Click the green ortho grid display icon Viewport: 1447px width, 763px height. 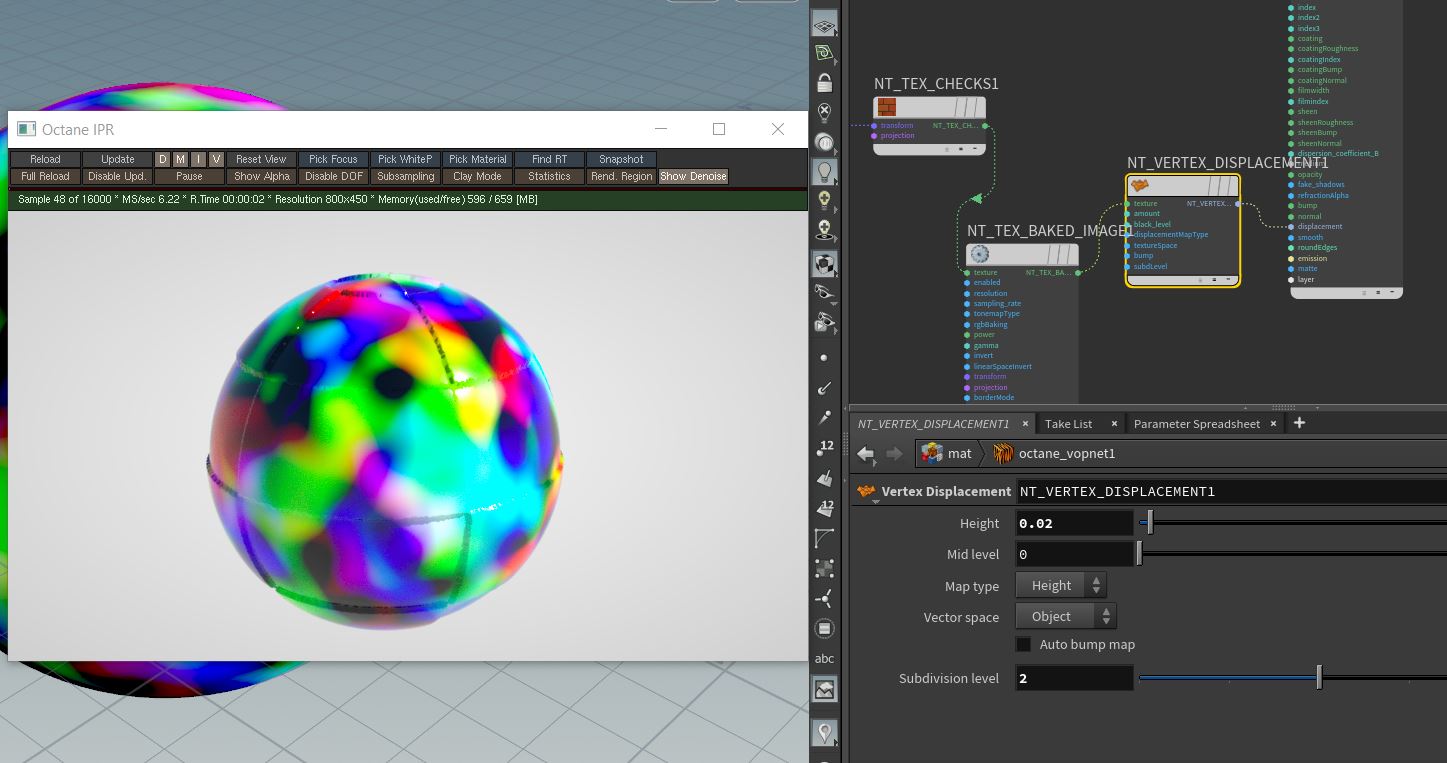[824, 53]
